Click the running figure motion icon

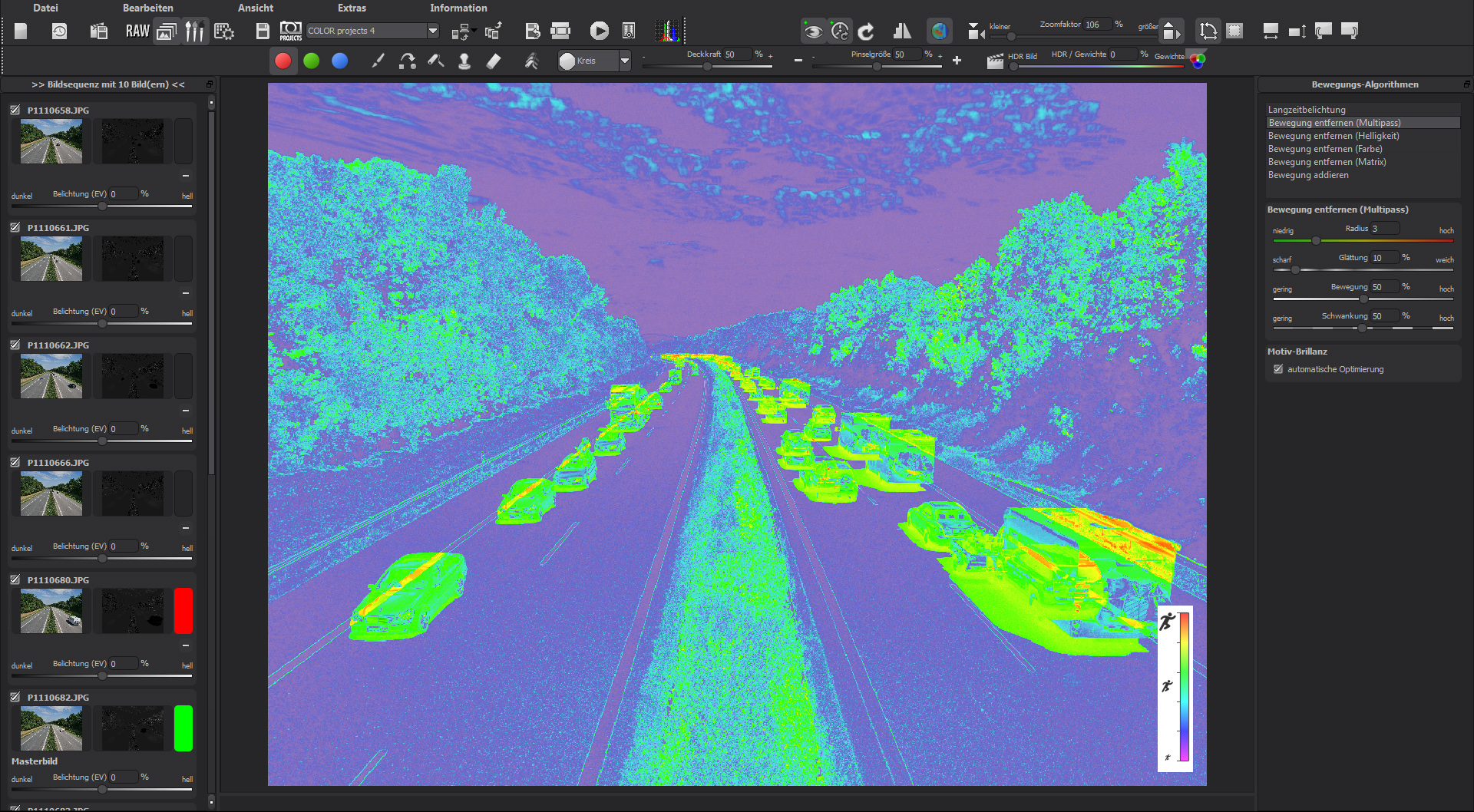pos(531,61)
